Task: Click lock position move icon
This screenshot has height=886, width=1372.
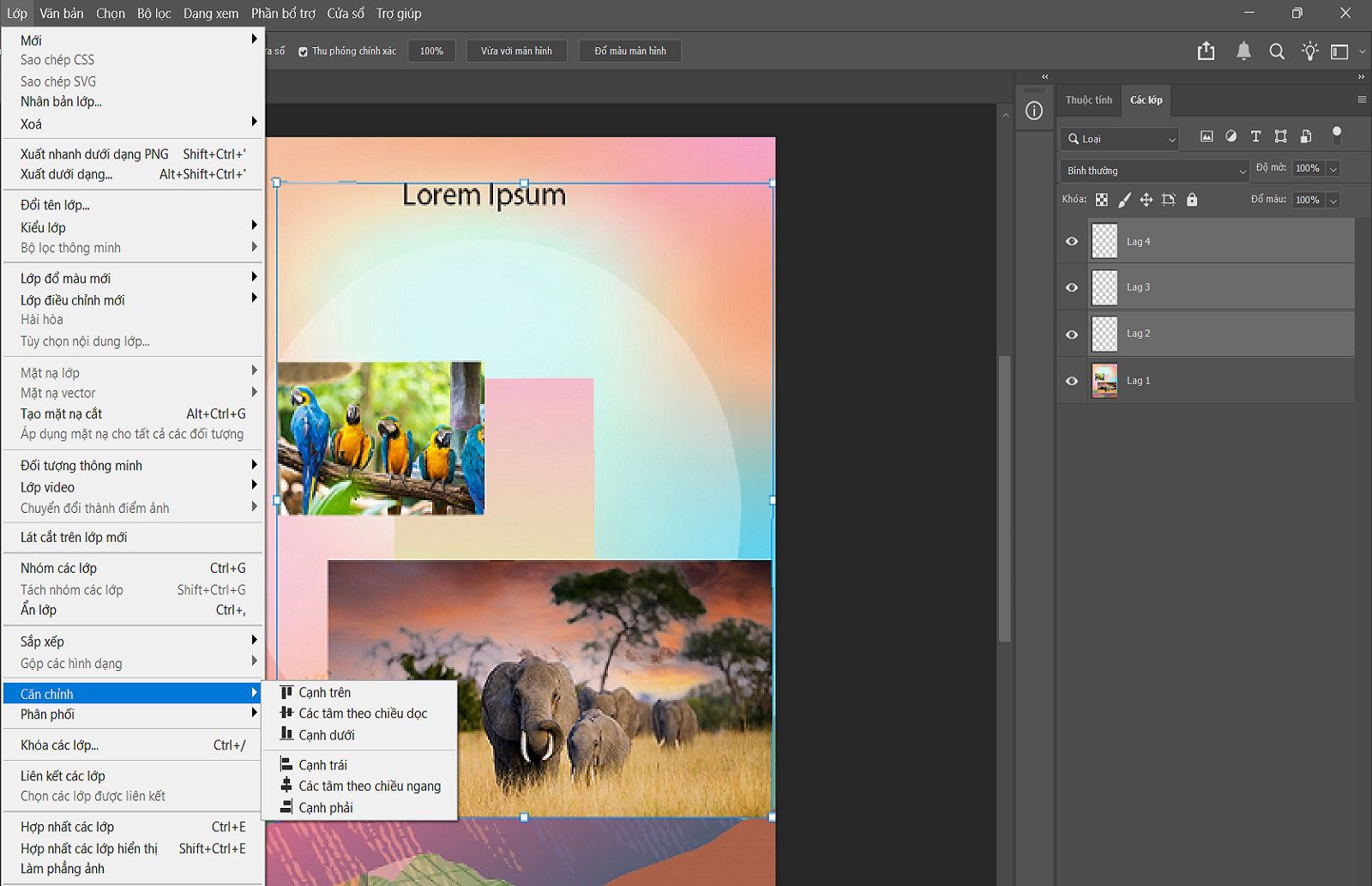Action: [1146, 200]
